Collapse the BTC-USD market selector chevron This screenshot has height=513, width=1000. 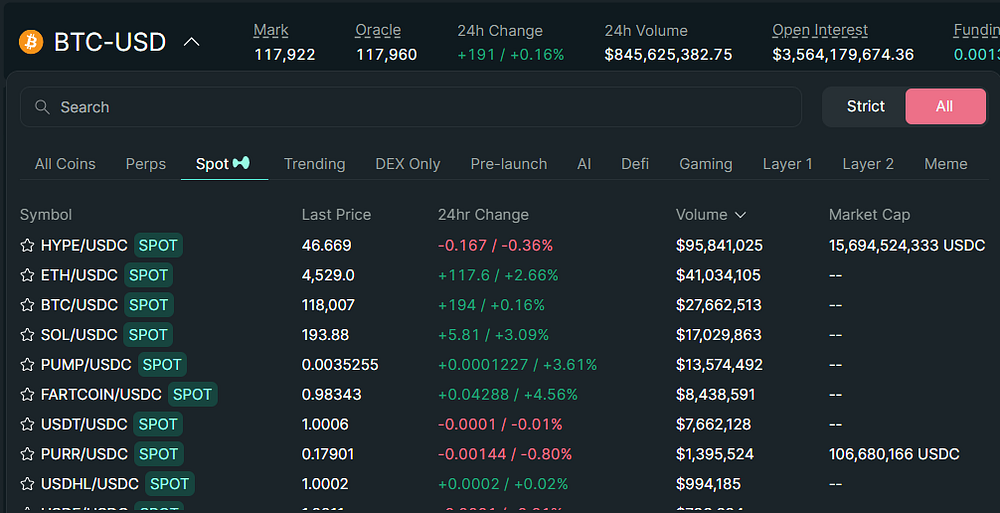coord(191,42)
